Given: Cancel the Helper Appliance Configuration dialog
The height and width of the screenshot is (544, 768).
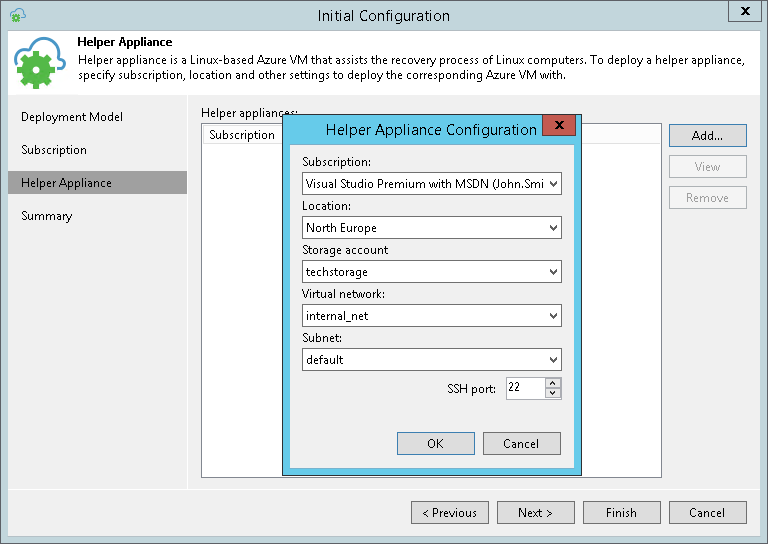Looking at the screenshot, I should pyautogui.click(x=521, y=444).
